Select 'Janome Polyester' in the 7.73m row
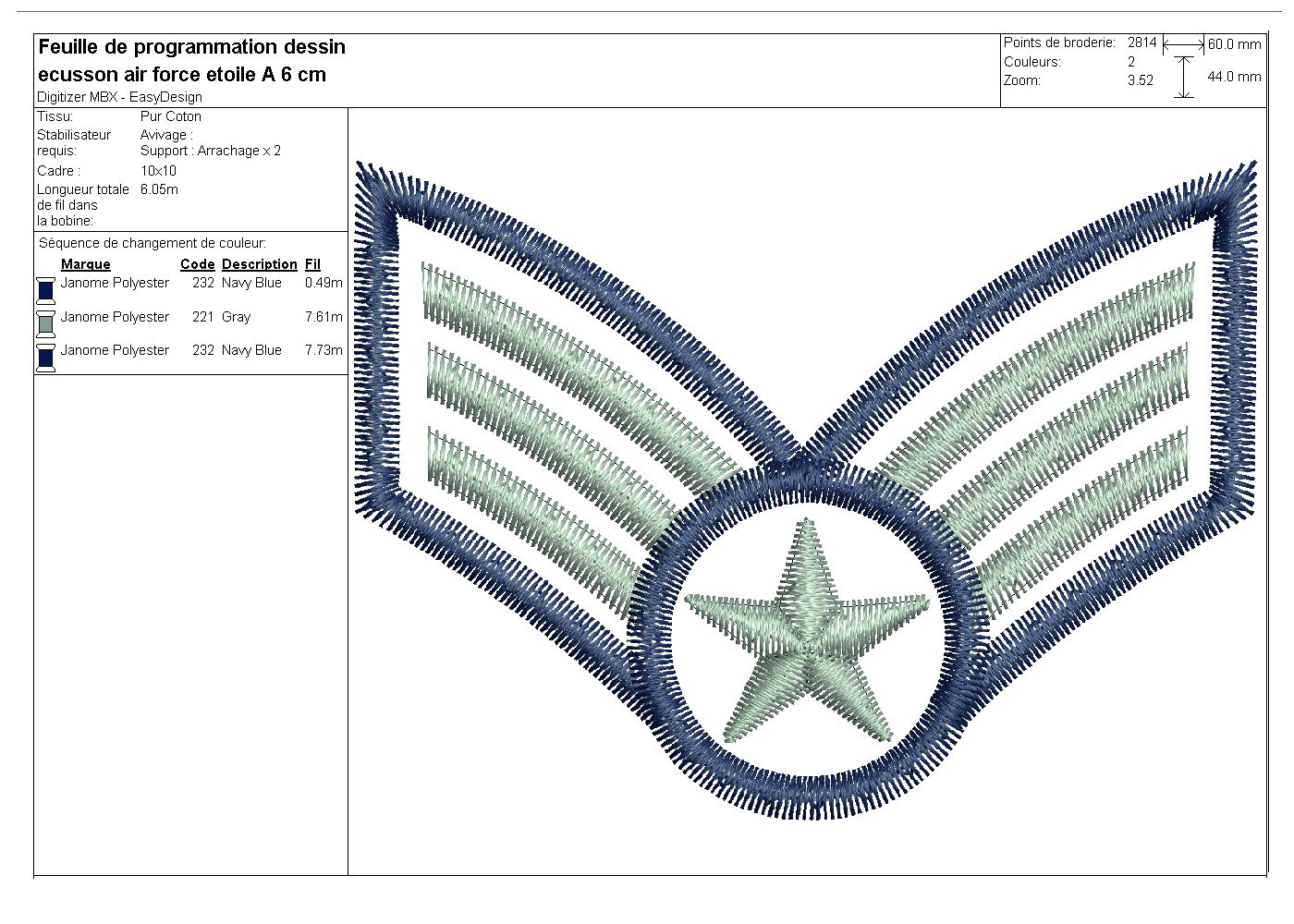This screenshot has height=924, width=1294. click(x=116, y=350)
